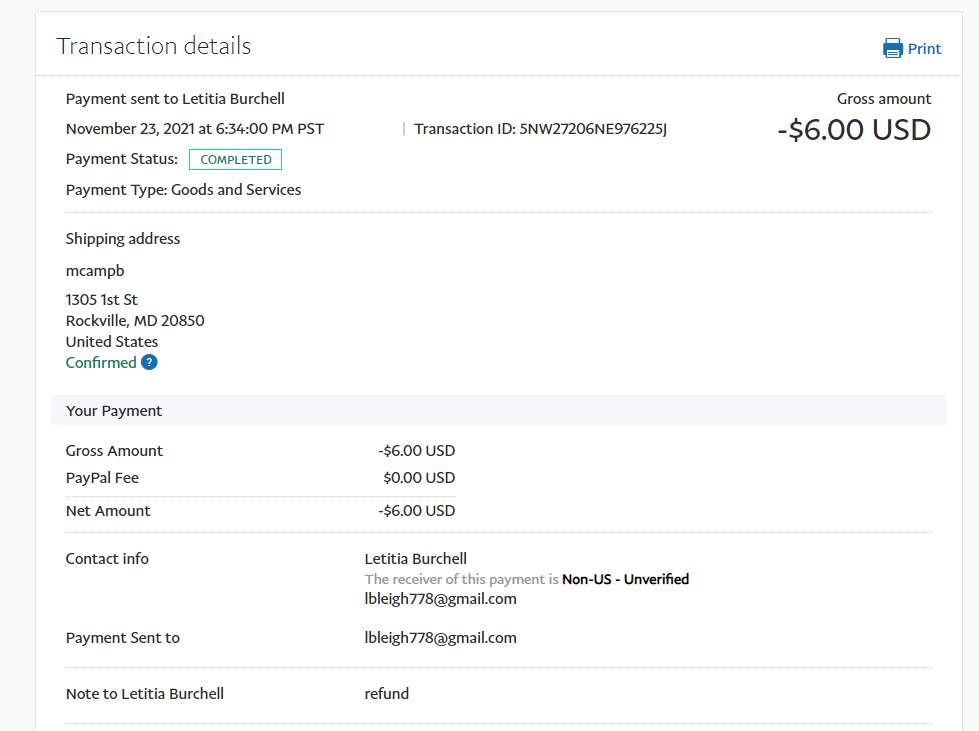Click Letitia Burchell name in Contact info
The width and height of the screenshot is (979, 731).
tap(415, 559)
